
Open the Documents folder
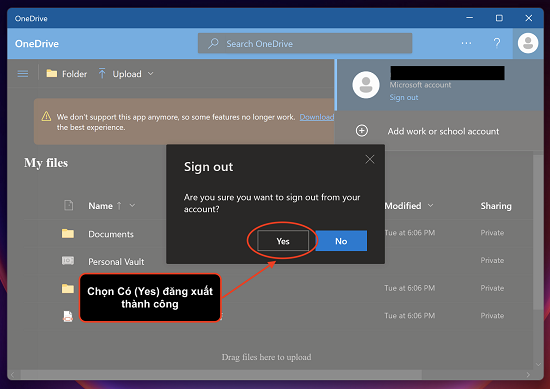click(x=111, y=234)
